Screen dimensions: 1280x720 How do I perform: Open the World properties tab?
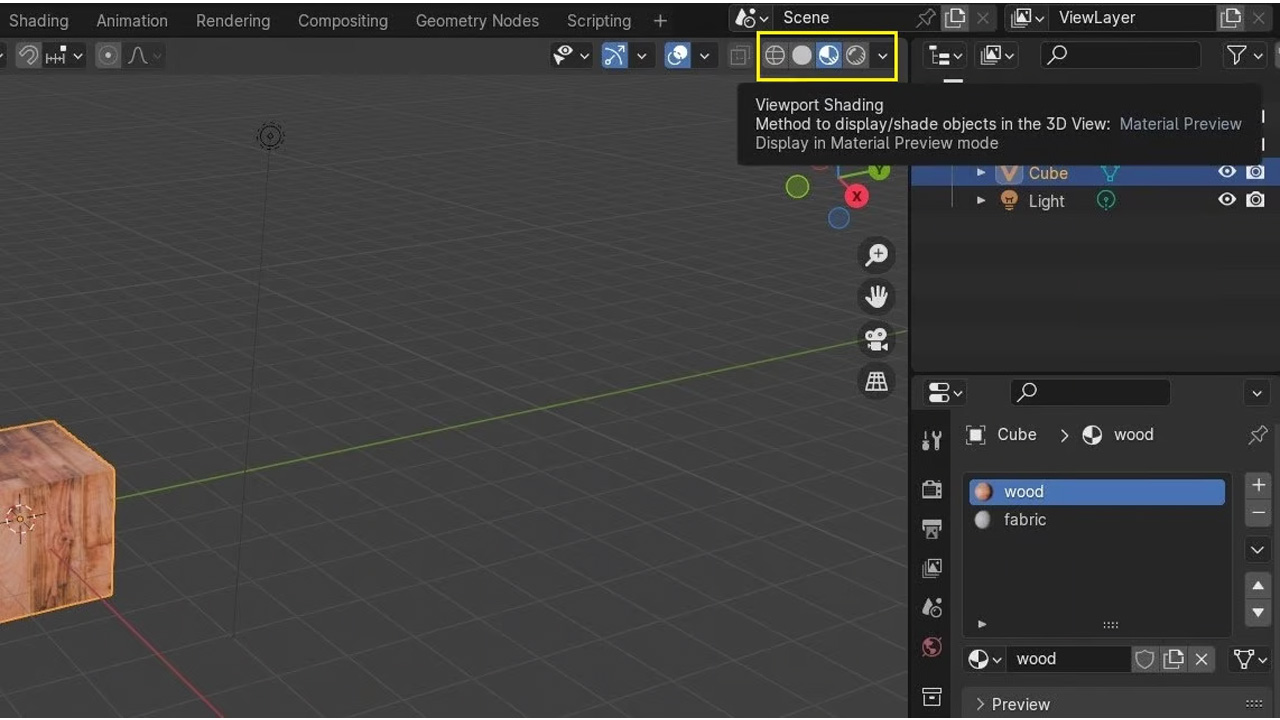pyautogui.click(x=932, y=648)
